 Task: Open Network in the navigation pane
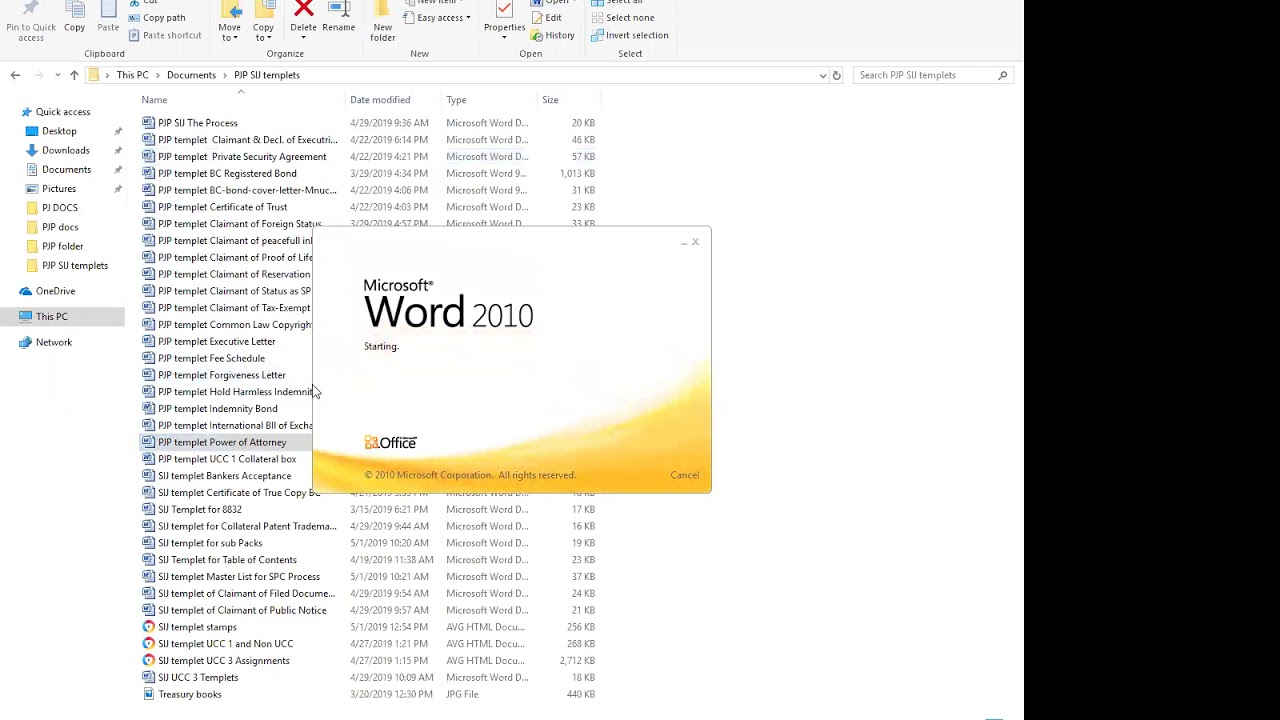pos(54,342)
